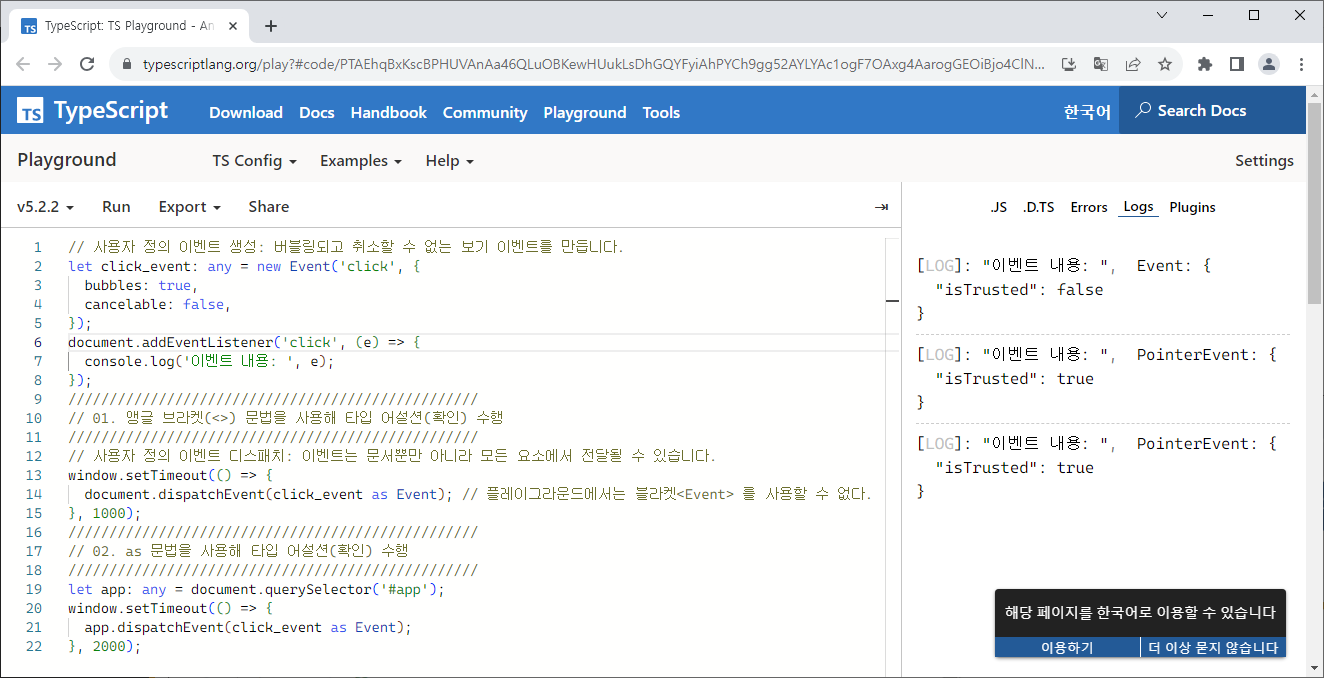
Task: Open the Tools nav link
Action: pyautogui.click(x=661, y=113)
